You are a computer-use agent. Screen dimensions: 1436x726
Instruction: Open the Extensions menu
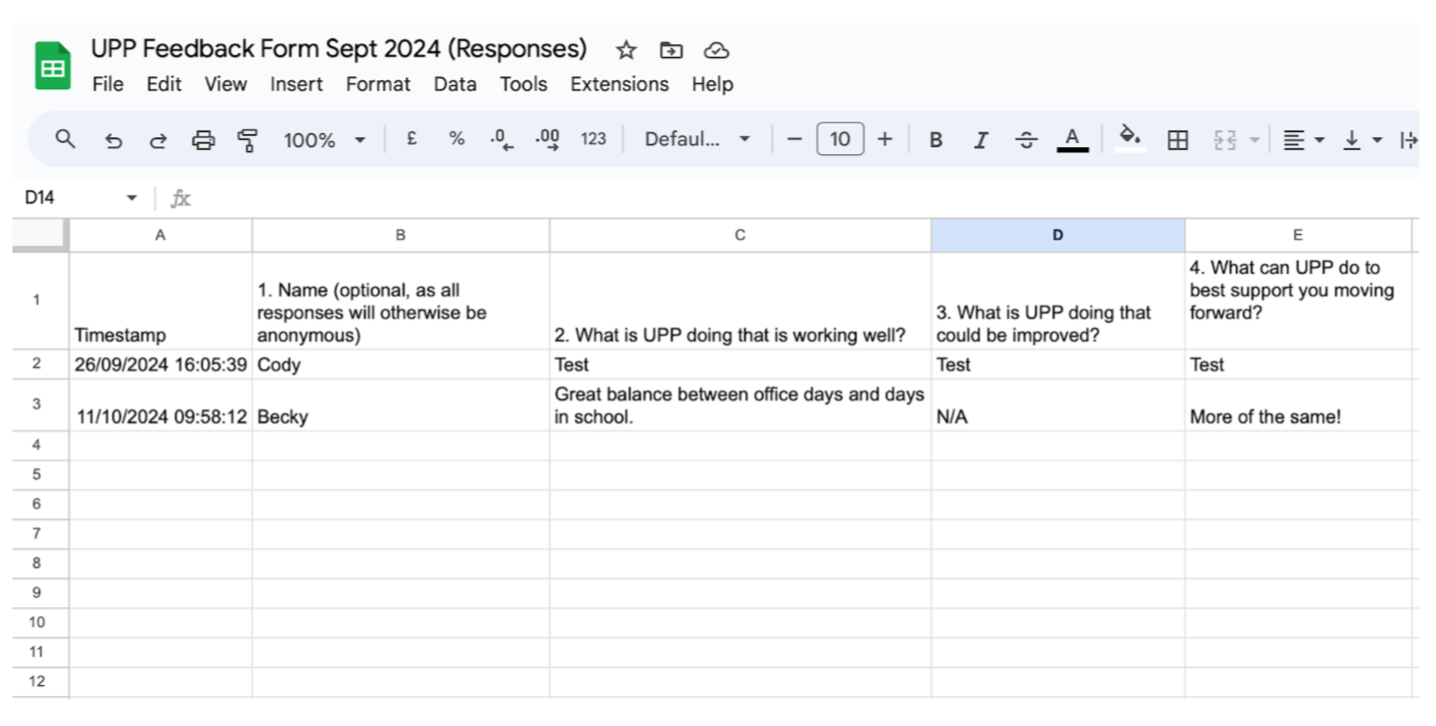619,84
